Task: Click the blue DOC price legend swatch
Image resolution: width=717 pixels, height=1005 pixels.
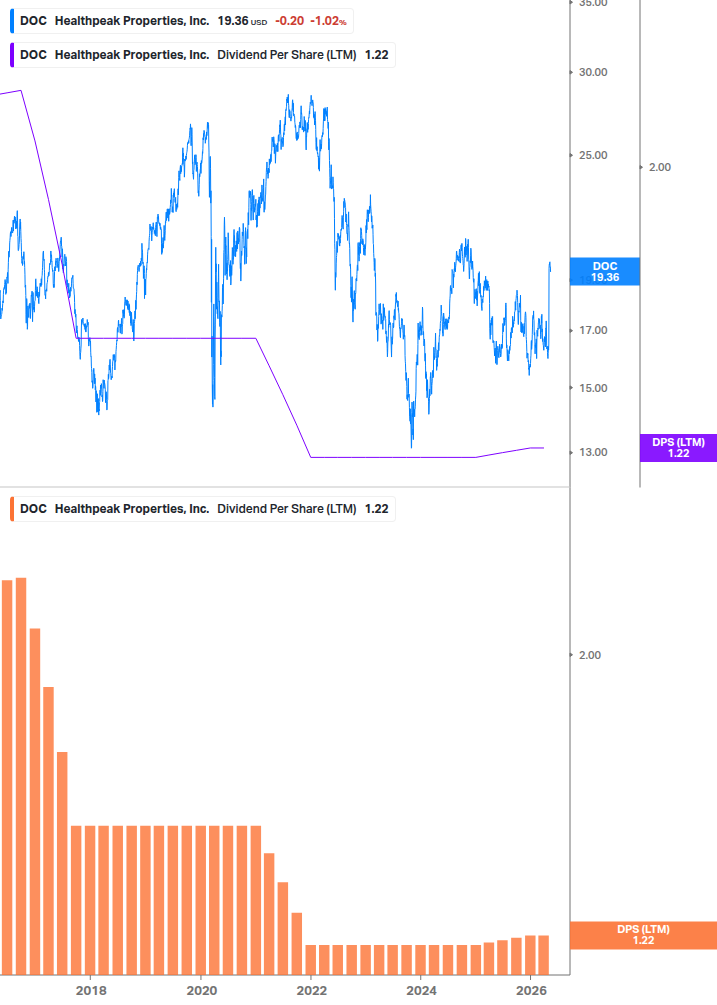Action: click(x=12, y=21)
